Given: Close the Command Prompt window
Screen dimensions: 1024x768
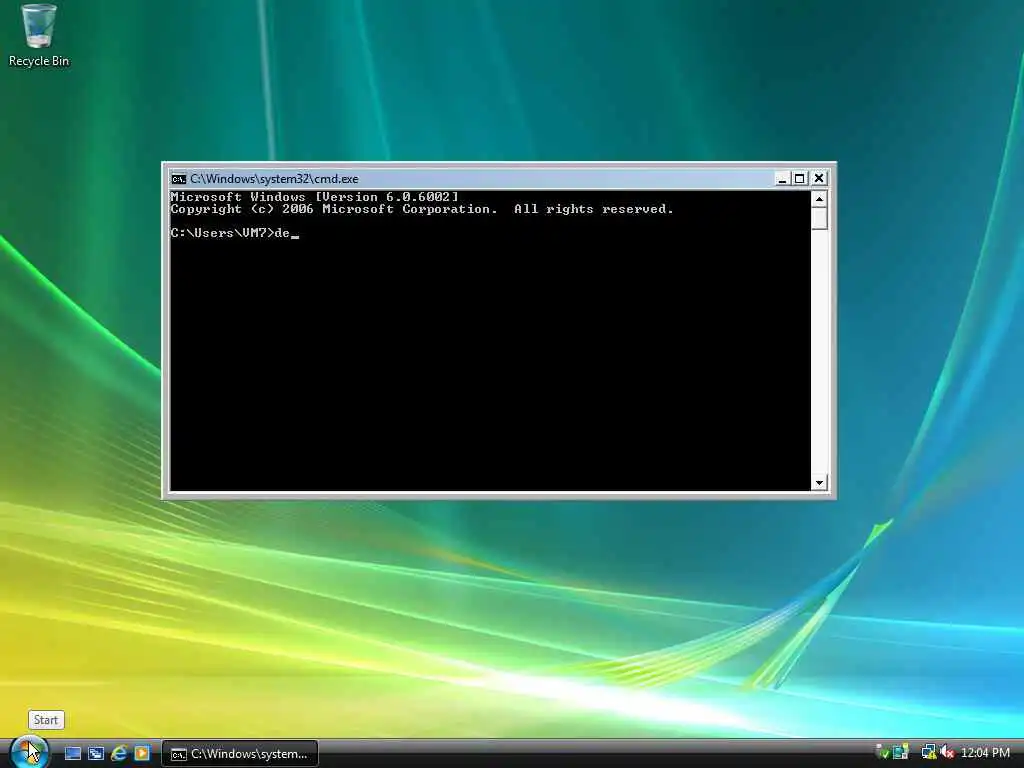Looking at the screenshot, I should point(820,178).
